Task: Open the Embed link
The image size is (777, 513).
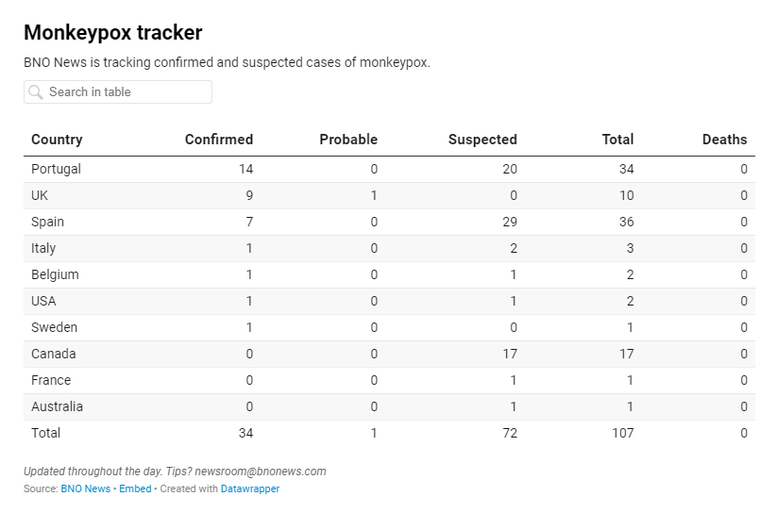Action: (x=135, y=489)
